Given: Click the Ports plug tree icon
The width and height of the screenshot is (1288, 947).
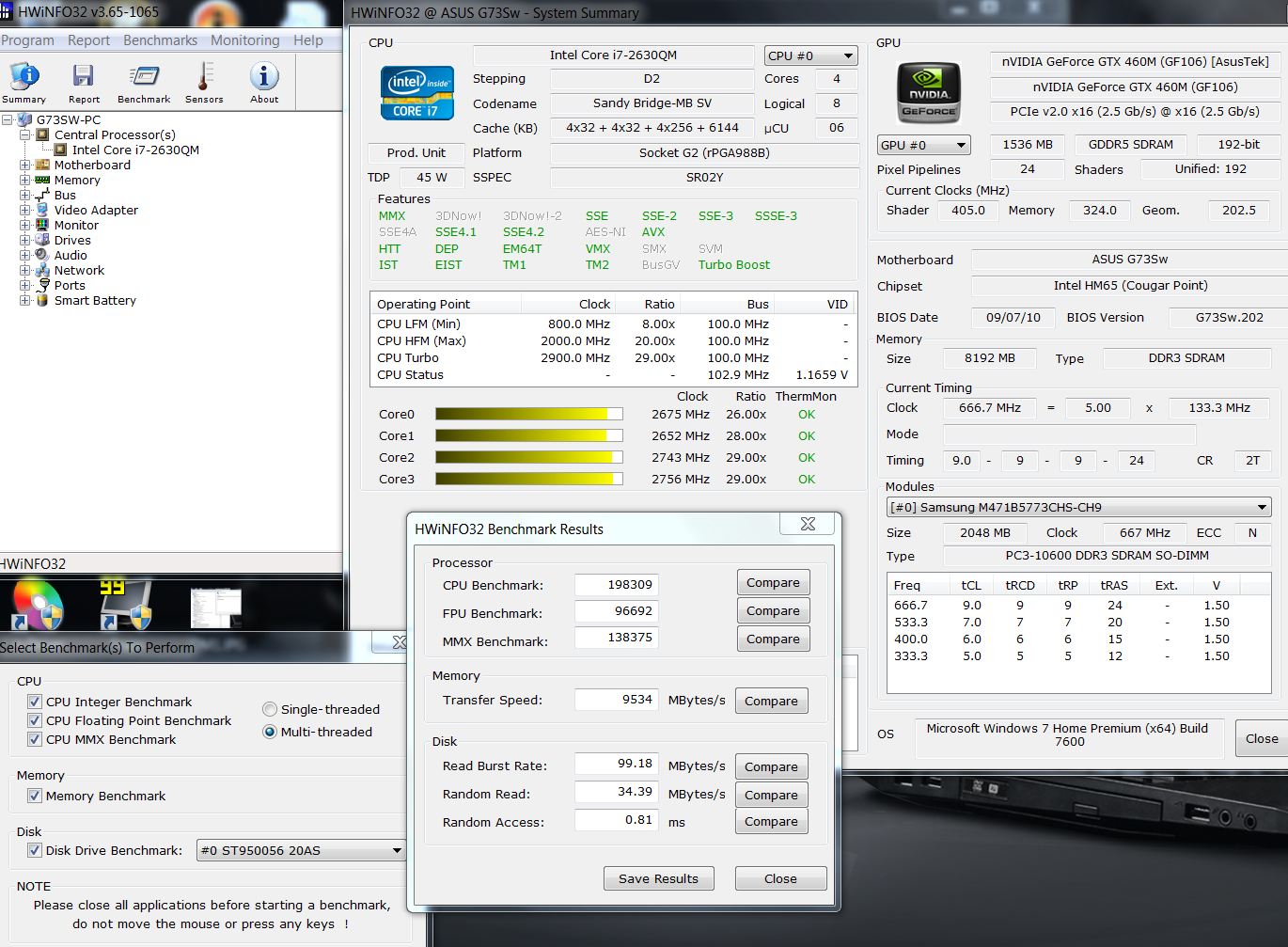Looking at the screenshot, I should 42,285.
